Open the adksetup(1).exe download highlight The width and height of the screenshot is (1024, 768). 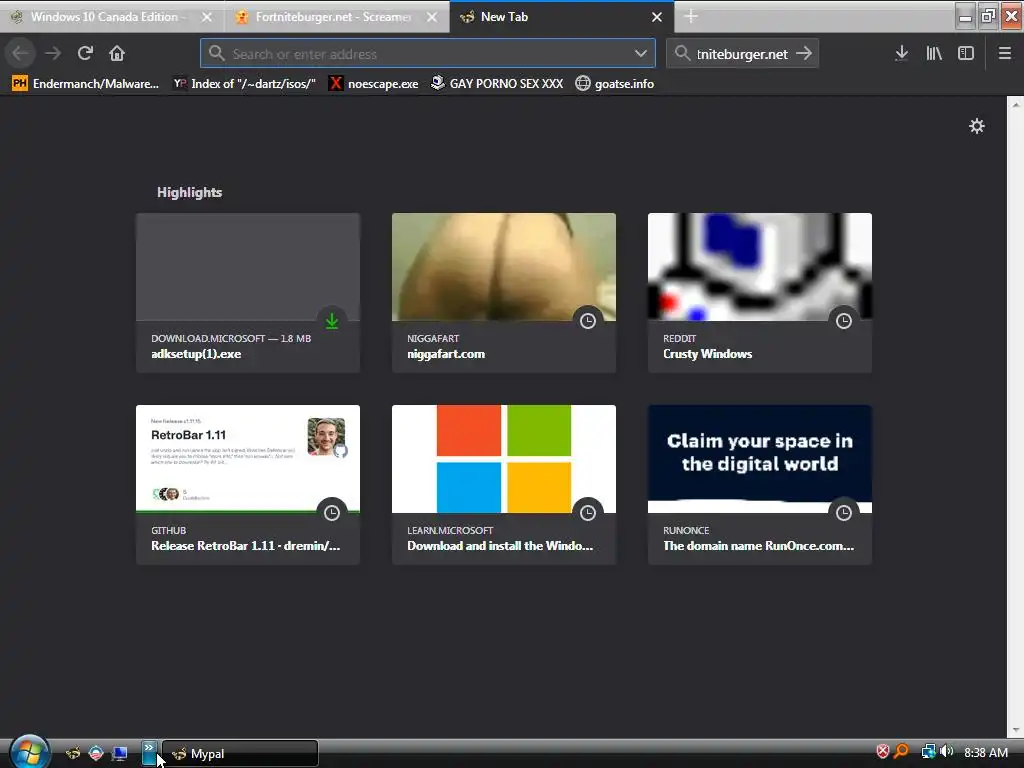pos(248,293)
